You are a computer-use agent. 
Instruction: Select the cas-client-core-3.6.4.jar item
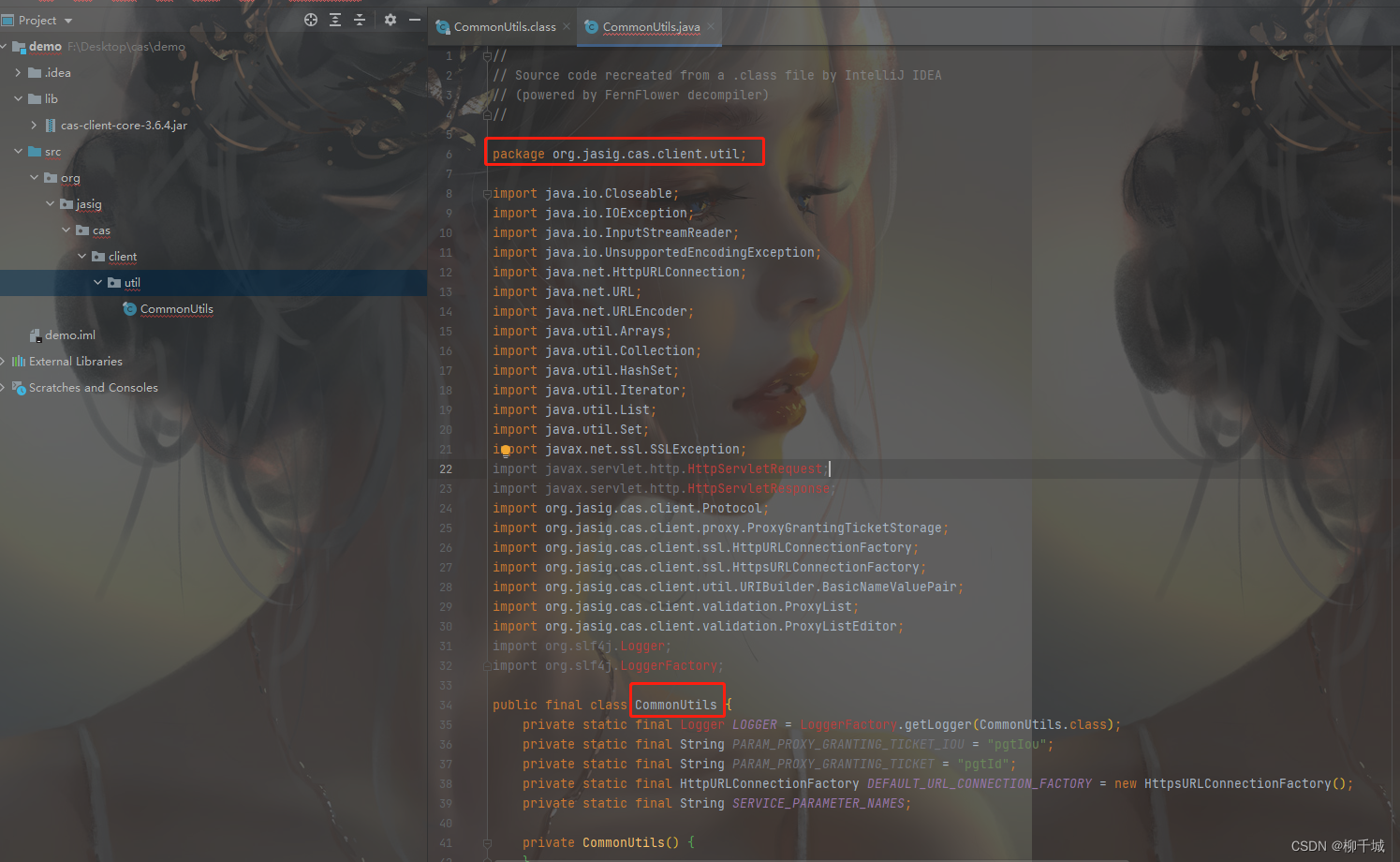124,126
